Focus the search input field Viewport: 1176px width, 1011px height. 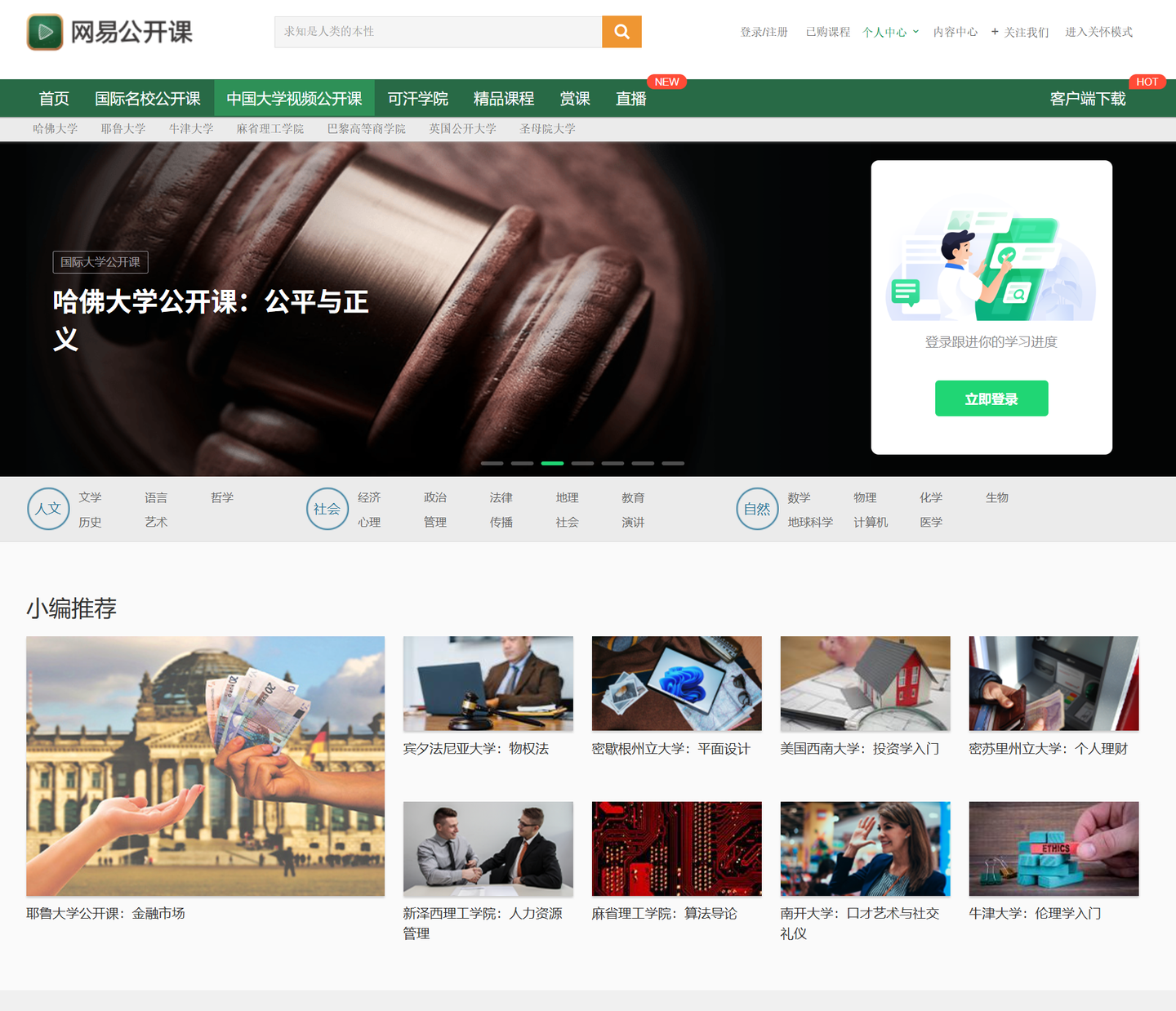(439, 32)
